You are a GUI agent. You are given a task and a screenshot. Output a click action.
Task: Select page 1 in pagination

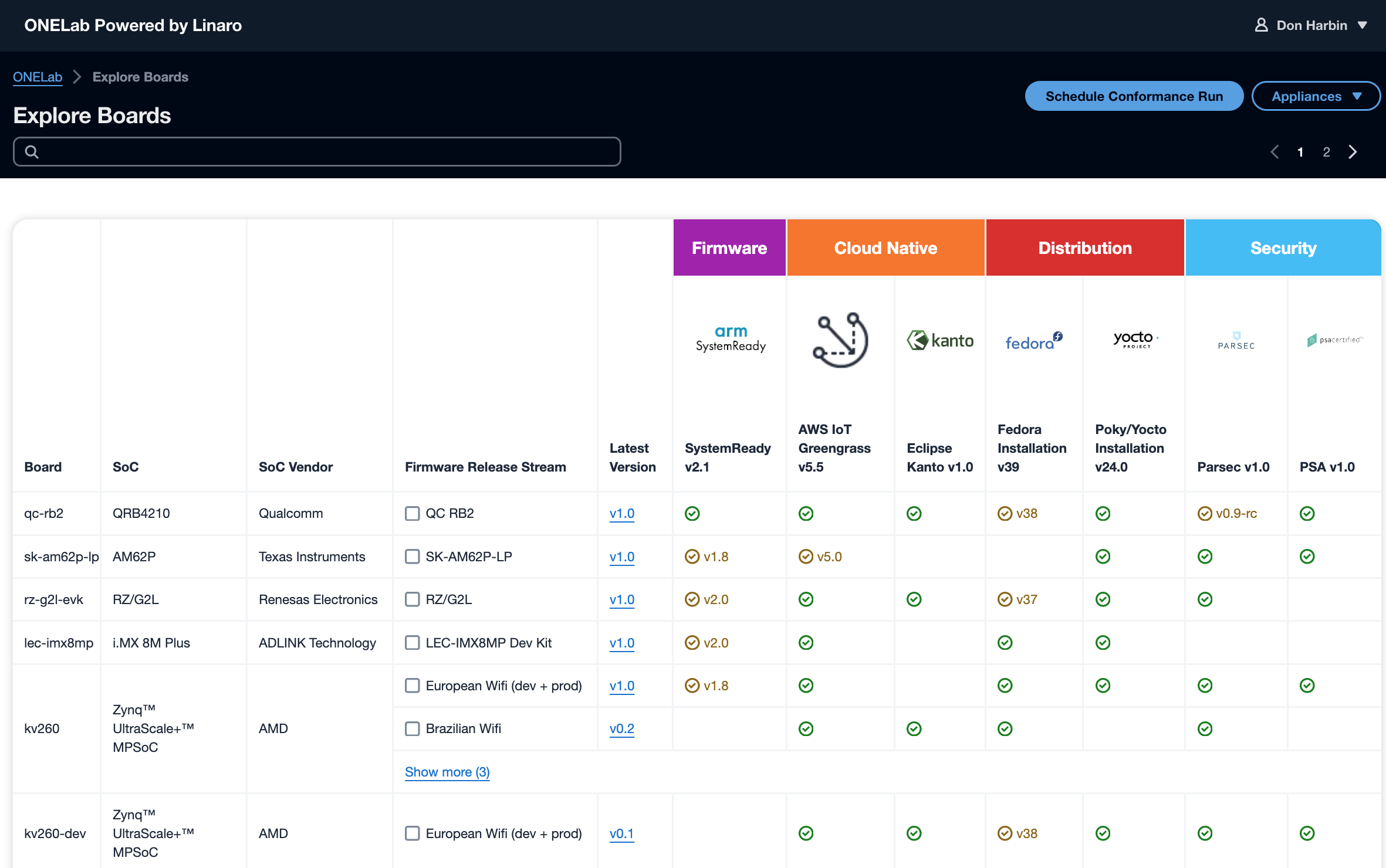1300,152
